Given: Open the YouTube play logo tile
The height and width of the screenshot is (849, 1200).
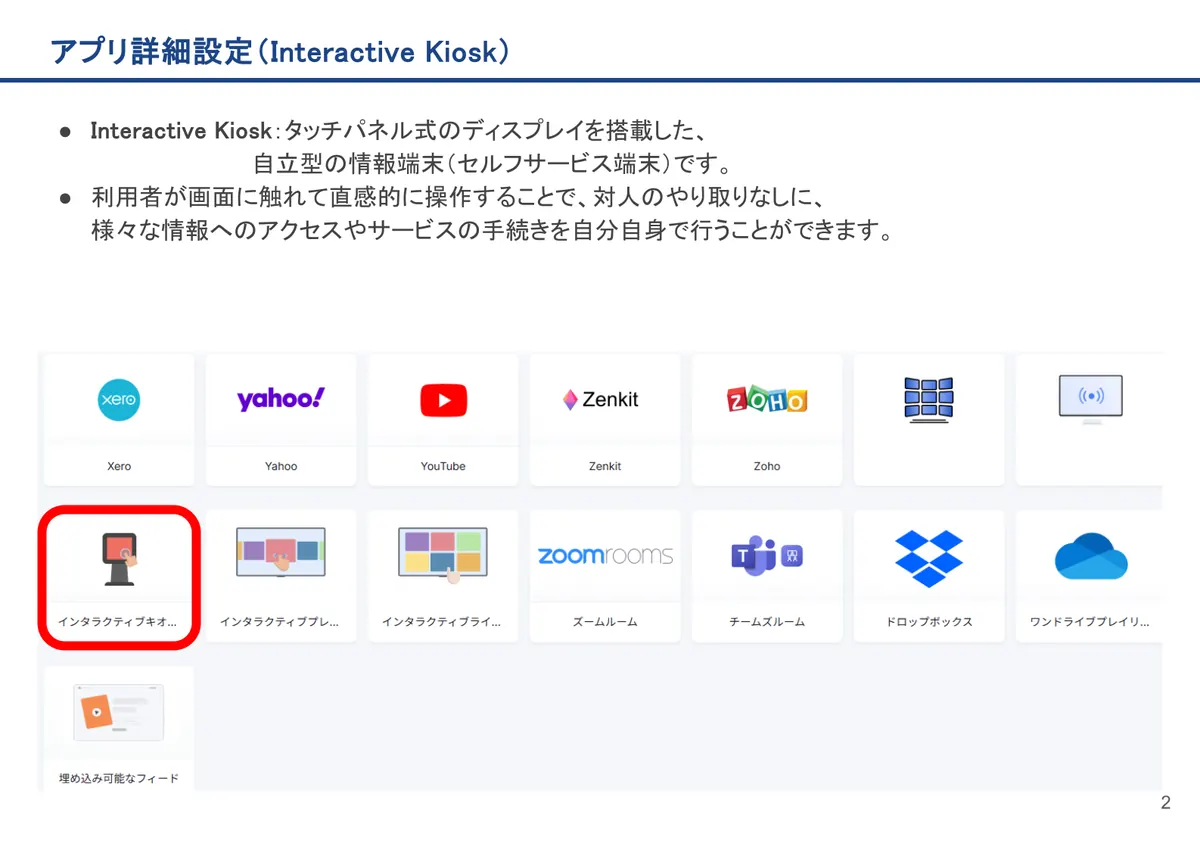Looking at the screenshot, I should pos(443,401).
